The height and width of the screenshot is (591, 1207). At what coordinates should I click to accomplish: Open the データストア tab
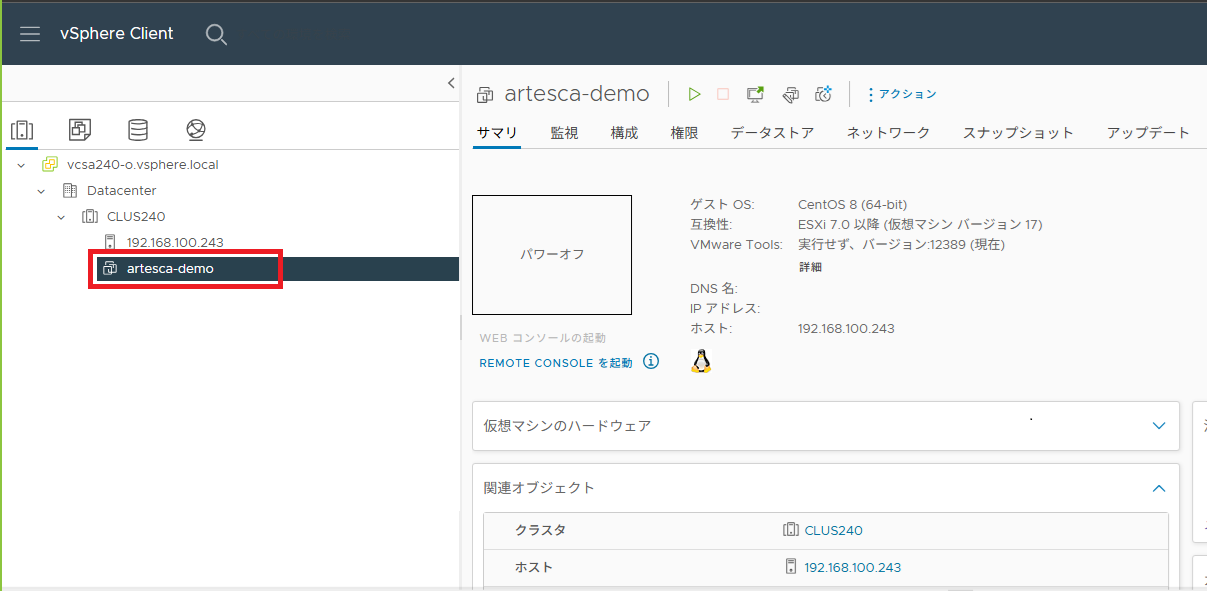click(x=772, y=133)
